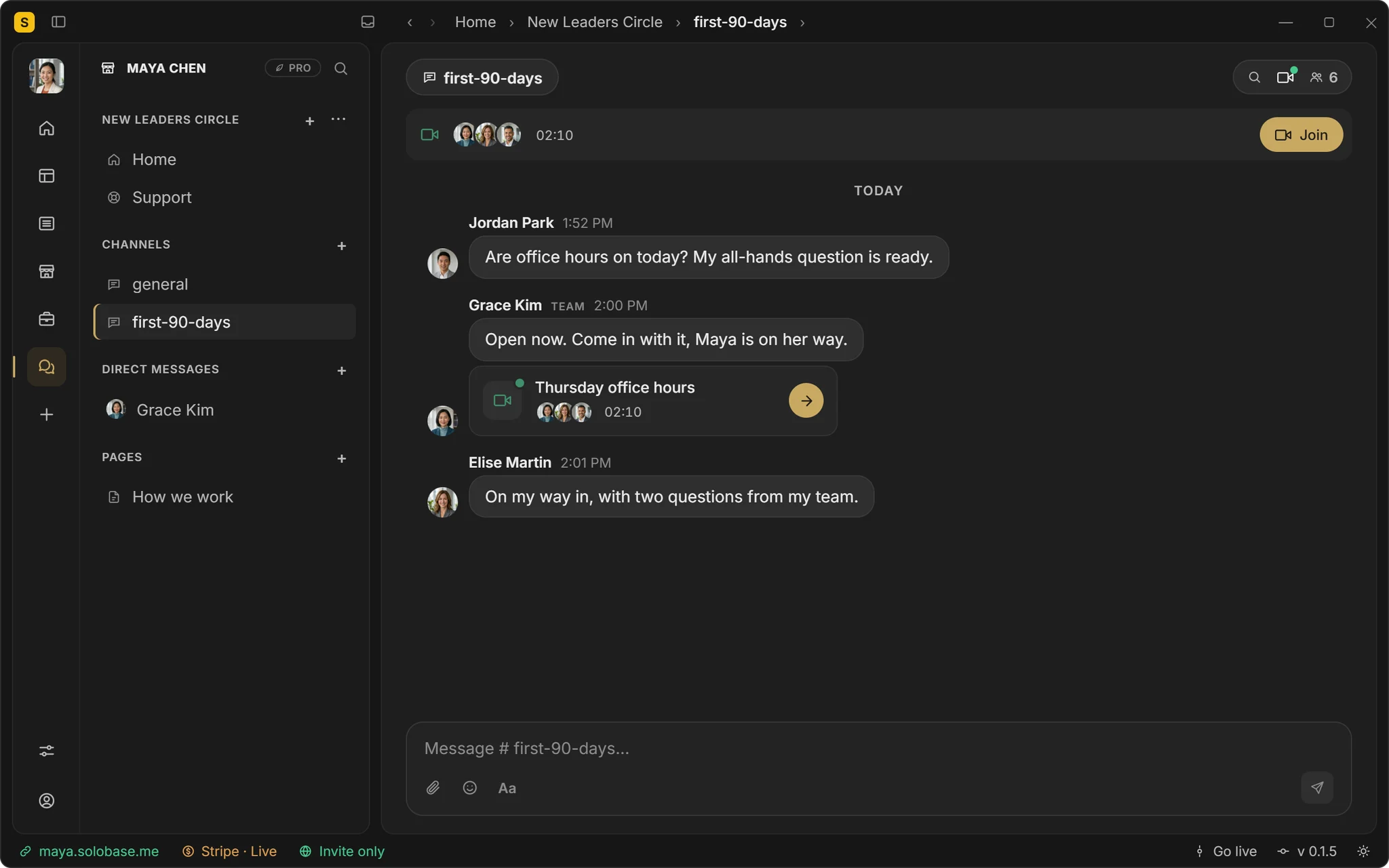Search messages in channel header

pos(1255,77)
